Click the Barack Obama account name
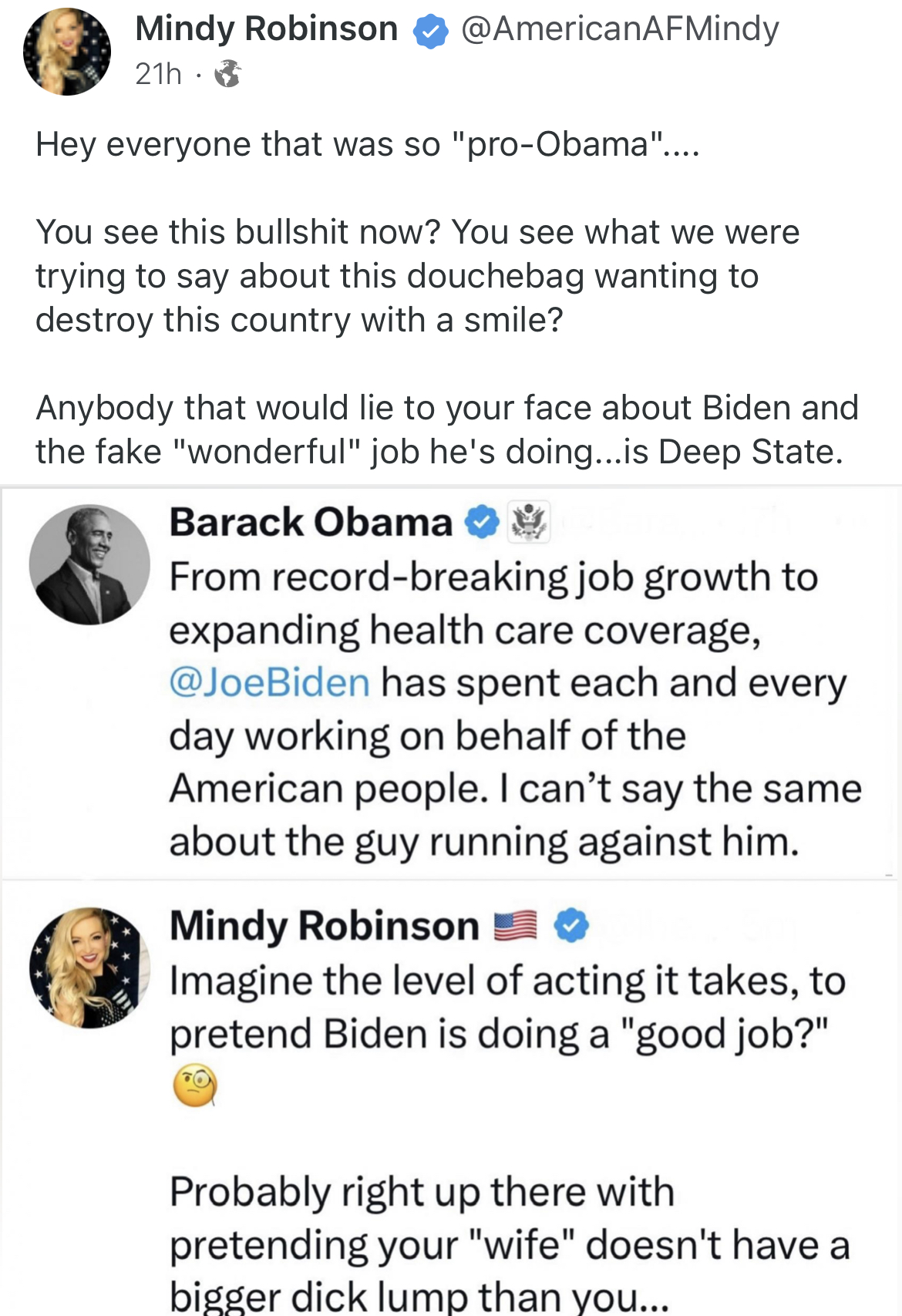The width and height of the screenshot is (902, 1316). point(311,522)
